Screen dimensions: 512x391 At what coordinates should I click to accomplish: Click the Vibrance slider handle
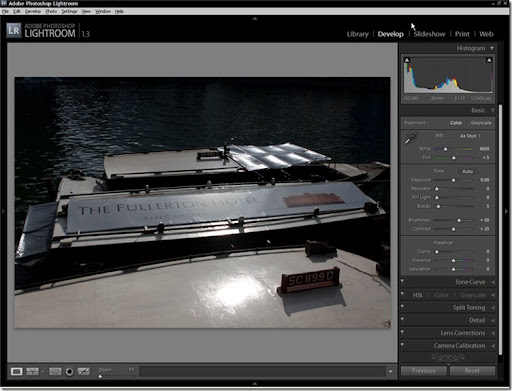(453, 260)
